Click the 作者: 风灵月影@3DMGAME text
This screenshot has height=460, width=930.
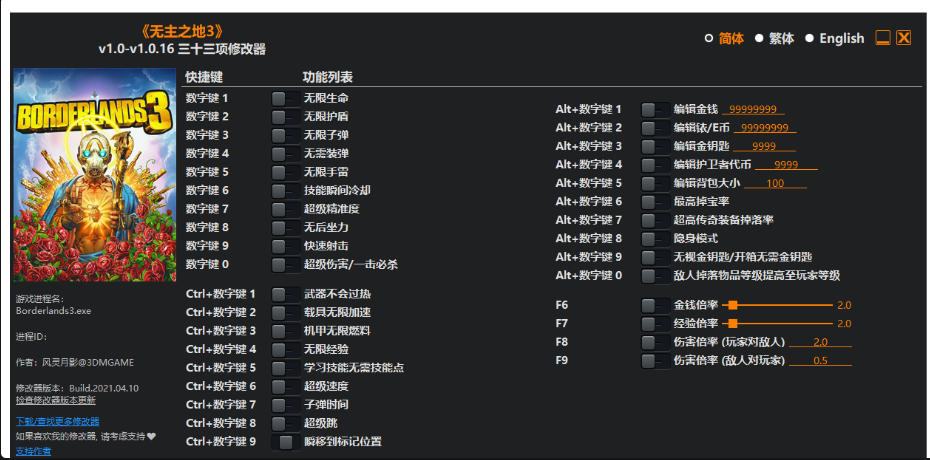(75, 362)
